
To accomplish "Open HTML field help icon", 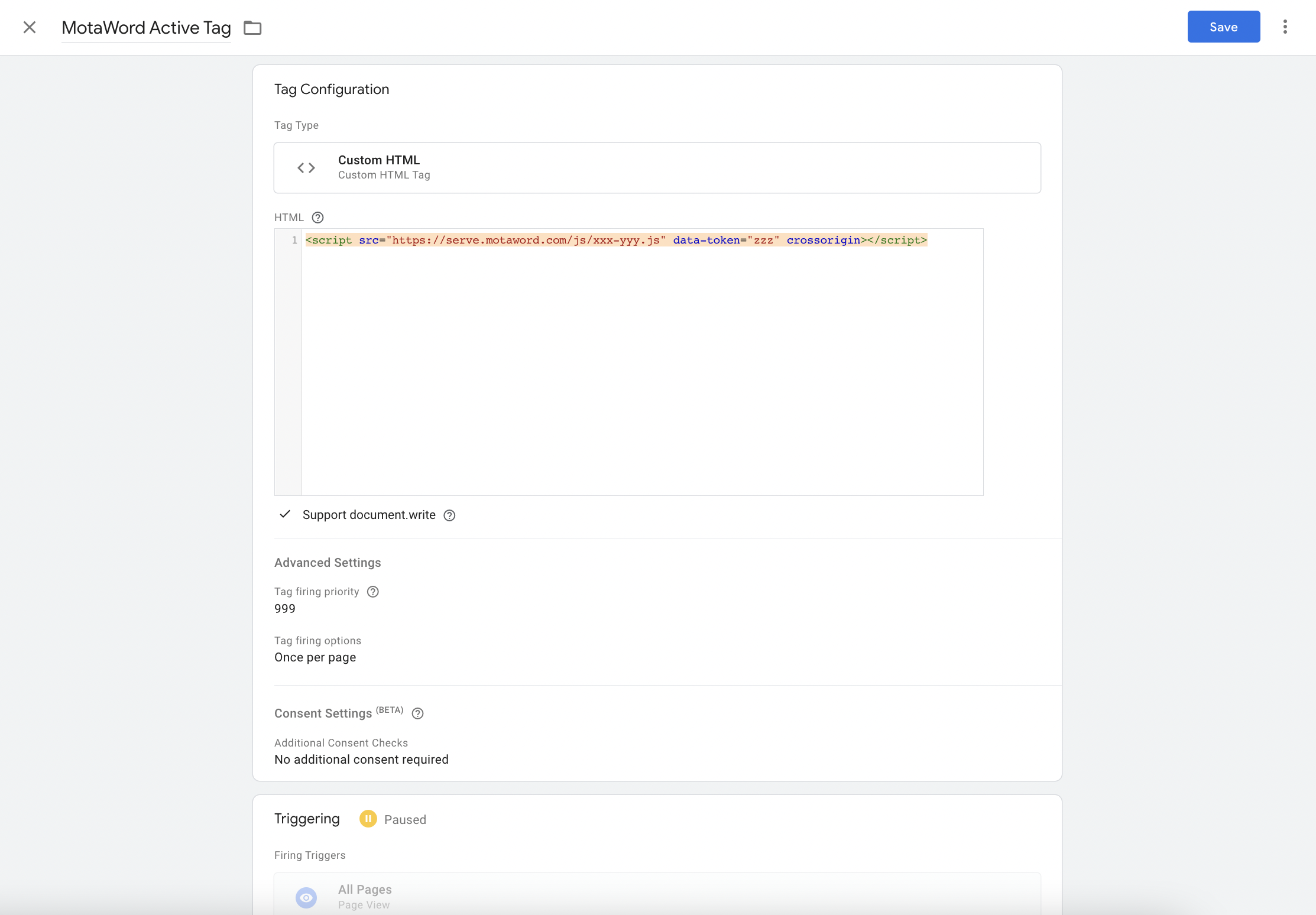I will coord(317,218).
